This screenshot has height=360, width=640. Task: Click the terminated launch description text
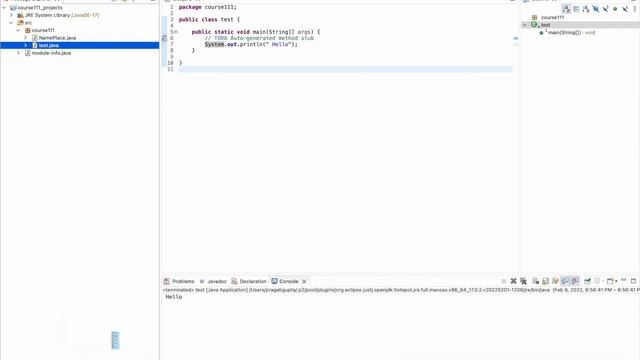tap(401, 290)
